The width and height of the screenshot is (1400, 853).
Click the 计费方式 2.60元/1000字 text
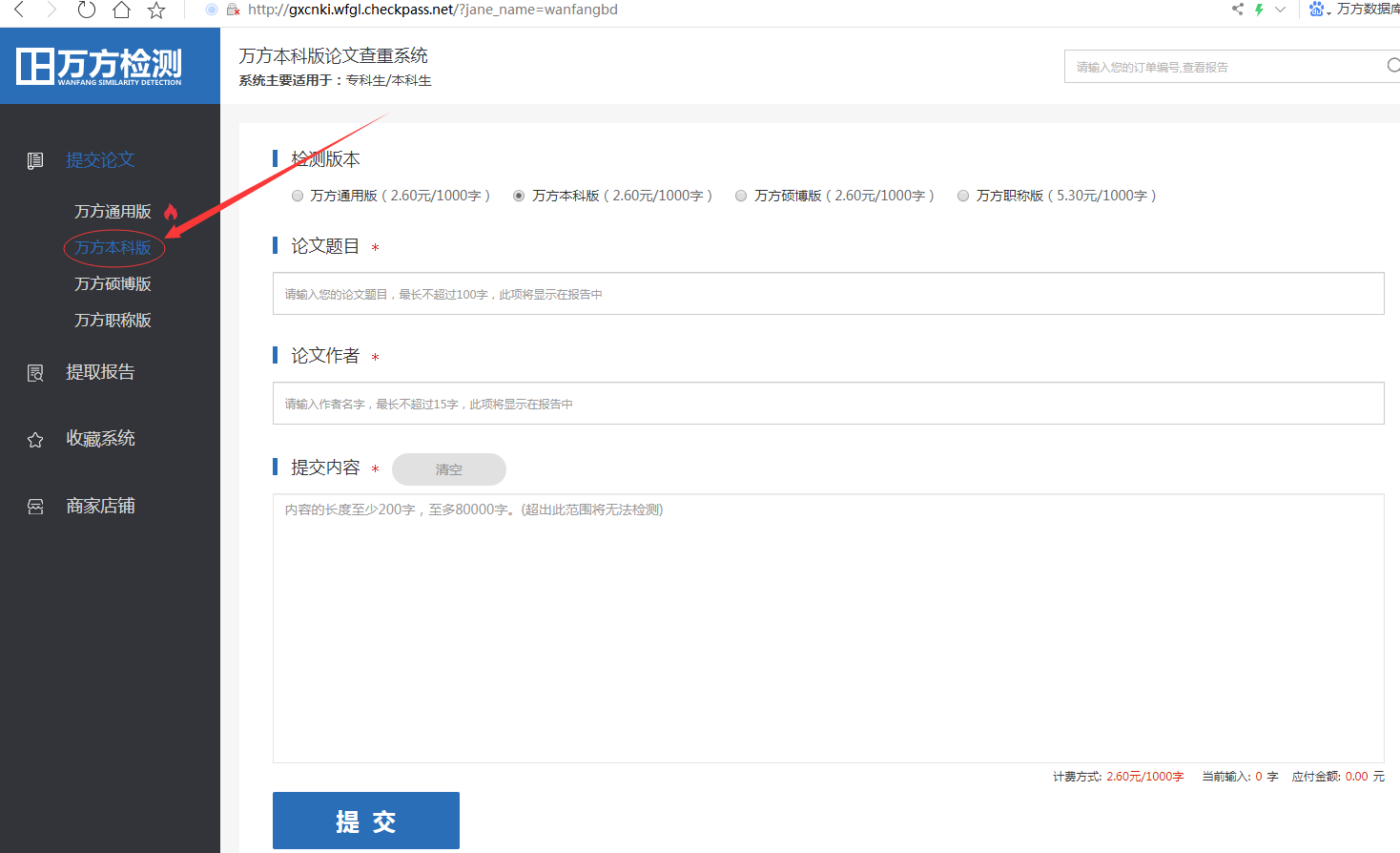pyautogui.click(x=1118, y=777)
